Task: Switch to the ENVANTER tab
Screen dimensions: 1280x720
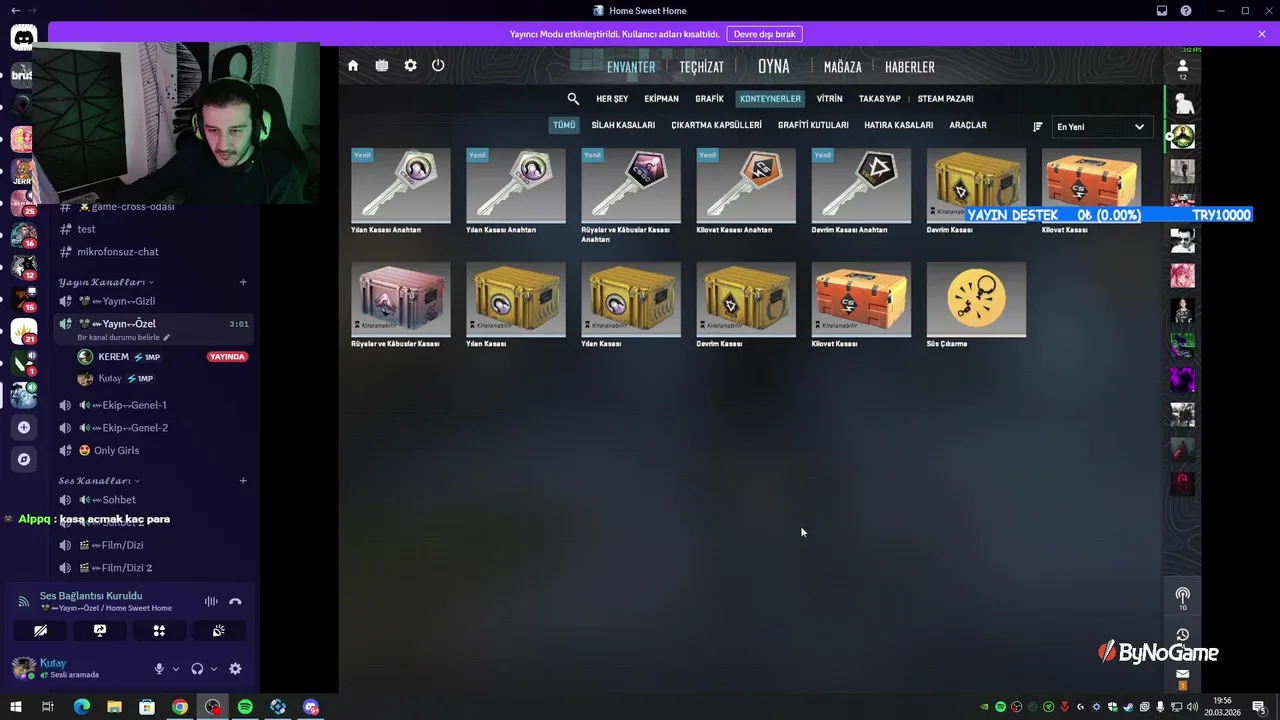Action: 631,67
